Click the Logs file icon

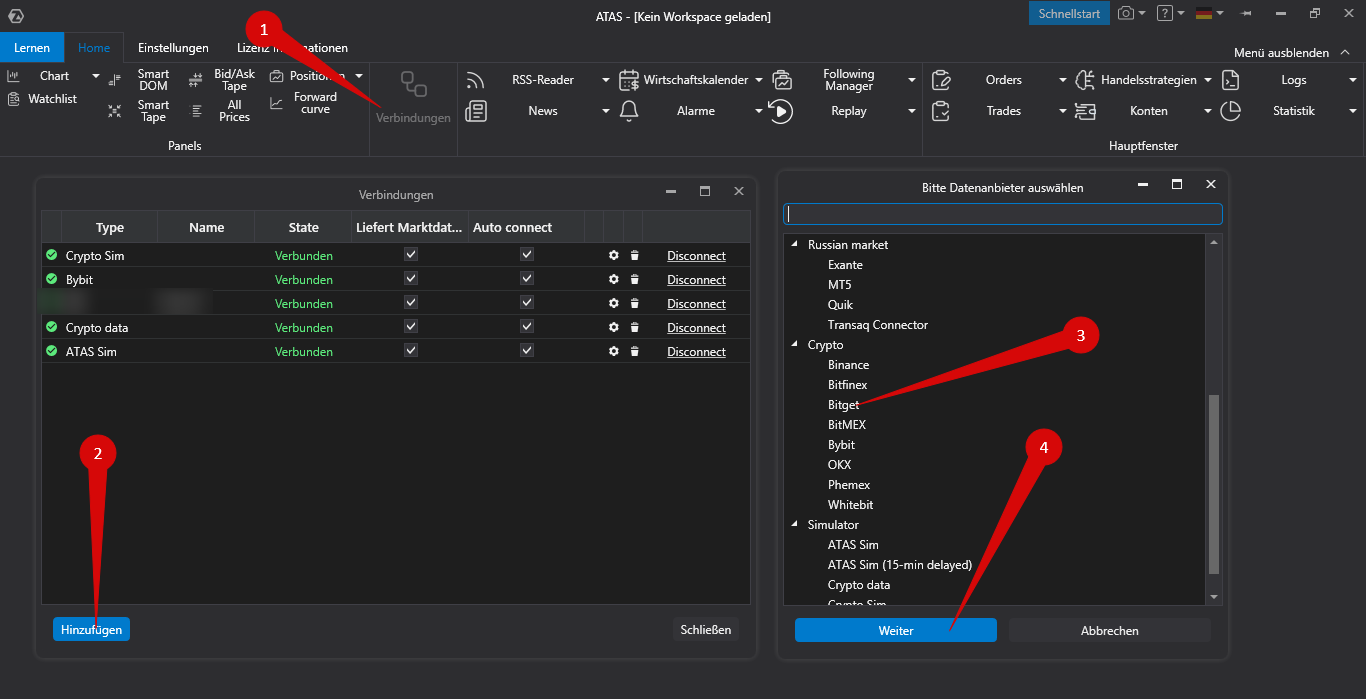tap(1231, 80)
